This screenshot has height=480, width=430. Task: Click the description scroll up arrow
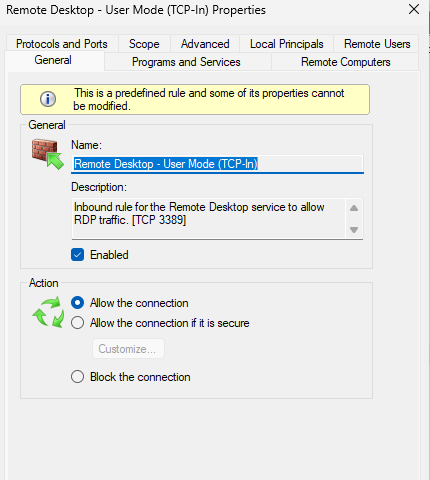[354, 209]
